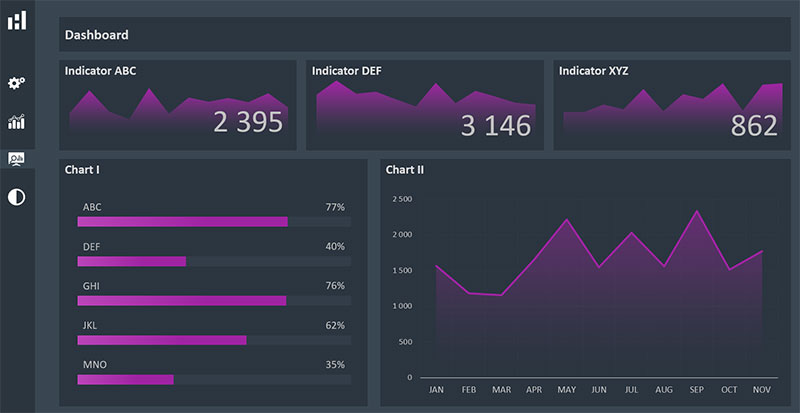Open the bar chart with trend line icon
Screen dimensions: 800x413
click(x=17, y=122)
